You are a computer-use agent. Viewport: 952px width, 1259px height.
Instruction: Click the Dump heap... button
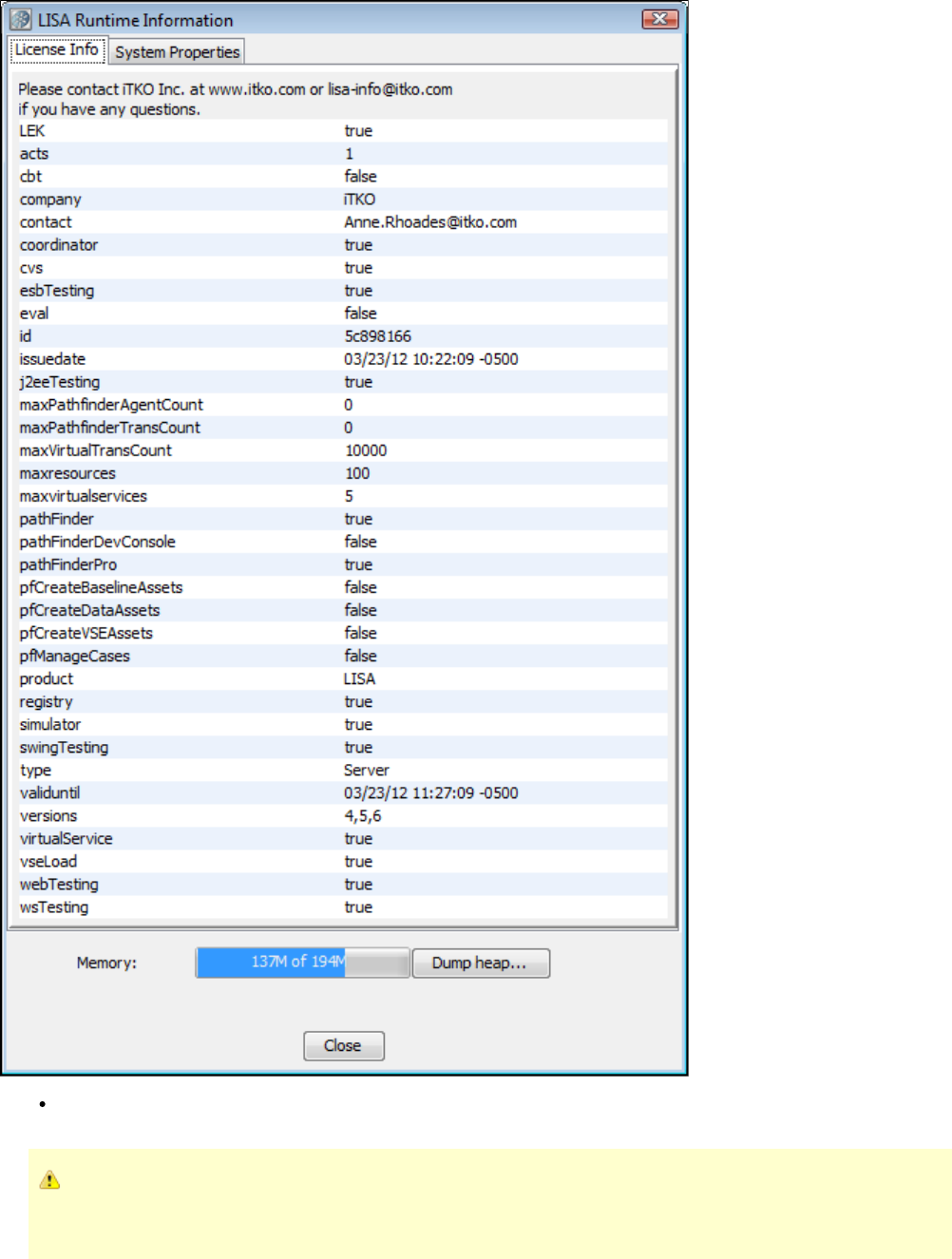pyautogui.click(x=481, y=963)
